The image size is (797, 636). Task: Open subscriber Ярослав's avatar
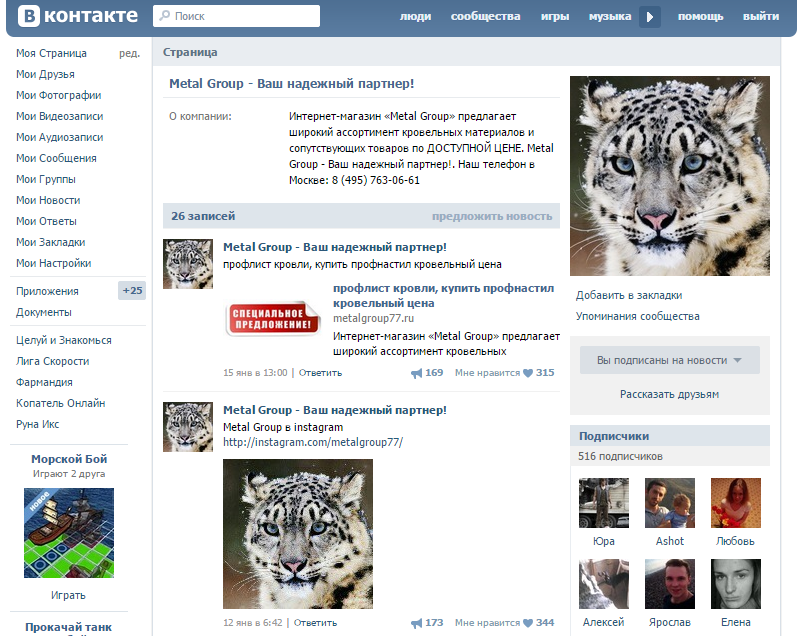click(x=670, y=584)
